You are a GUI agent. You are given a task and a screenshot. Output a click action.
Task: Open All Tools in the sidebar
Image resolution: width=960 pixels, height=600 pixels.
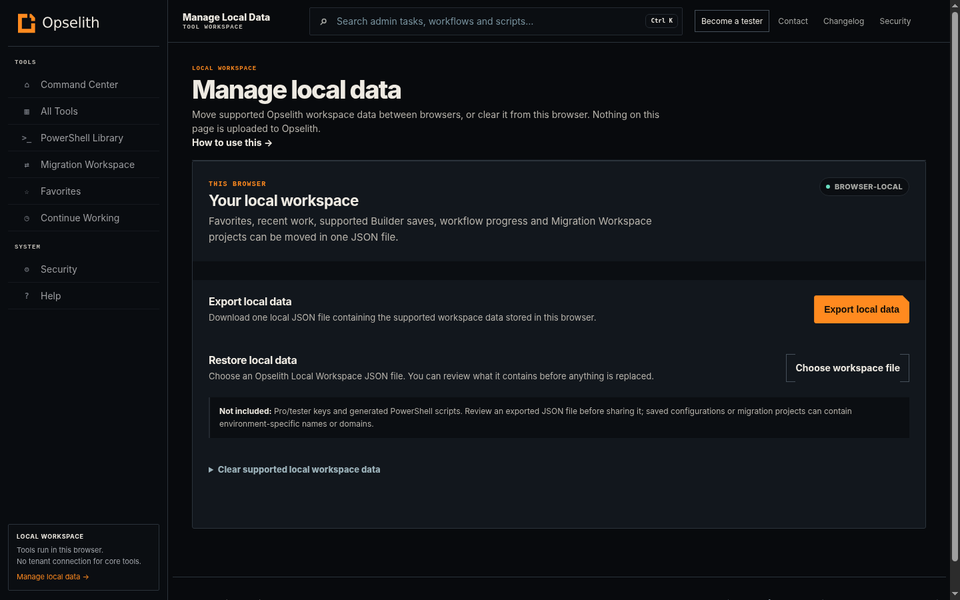[83, 111]
